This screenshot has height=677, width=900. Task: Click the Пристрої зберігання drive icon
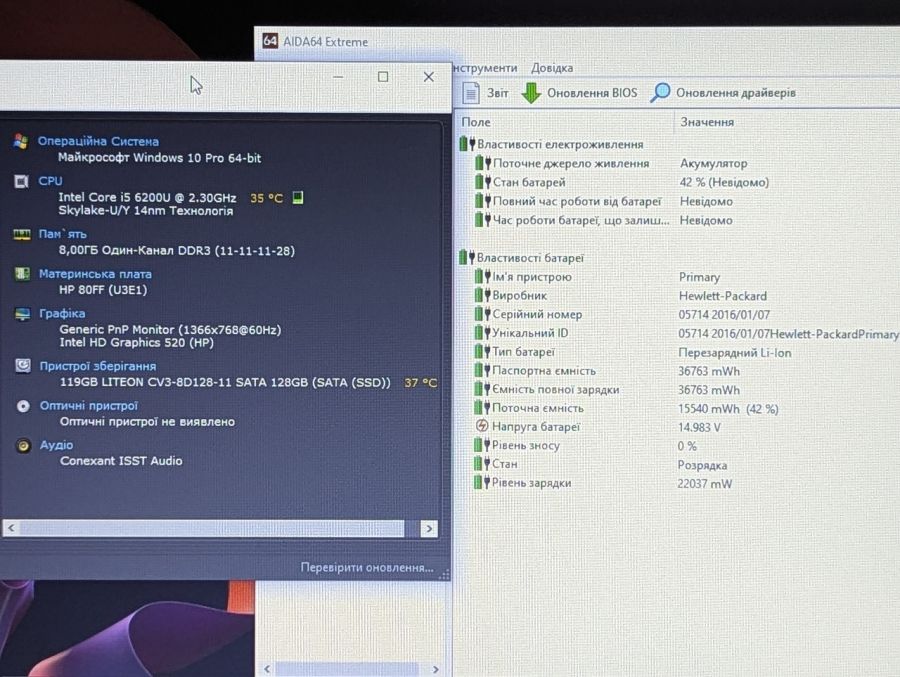23,366
